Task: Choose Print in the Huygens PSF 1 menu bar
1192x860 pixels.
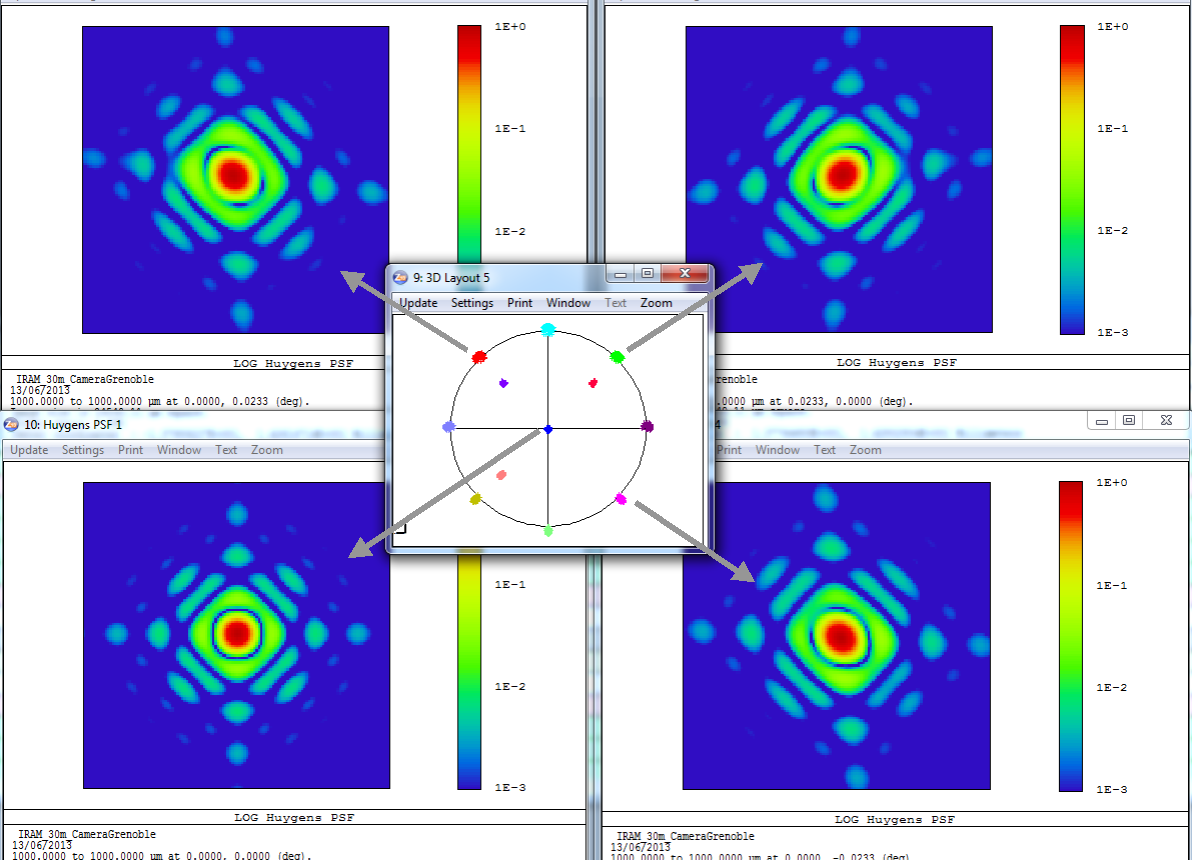Action: pyautogui.click(x=131, y=450)
